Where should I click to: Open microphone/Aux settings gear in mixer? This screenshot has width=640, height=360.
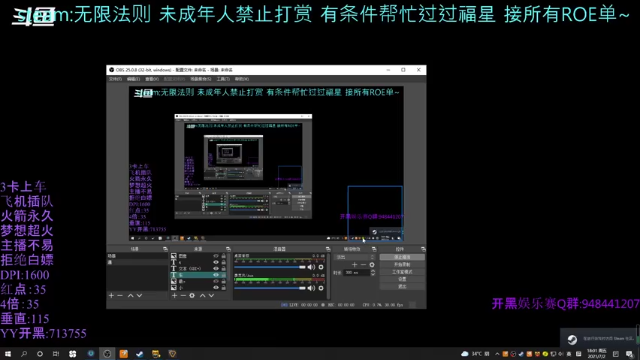321,288
